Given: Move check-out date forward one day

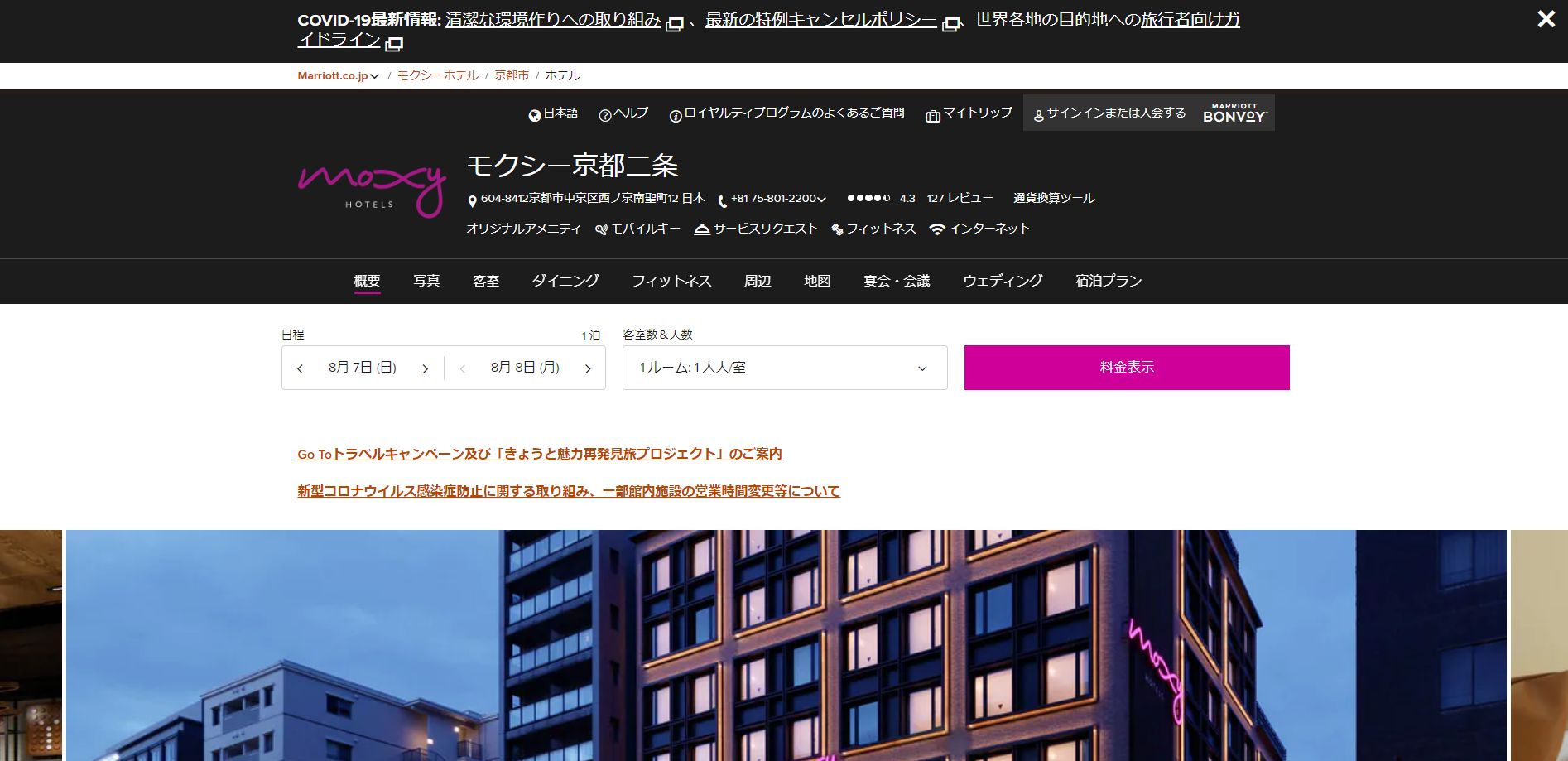Looking at the screenshot, I should (x=588, y=368).
